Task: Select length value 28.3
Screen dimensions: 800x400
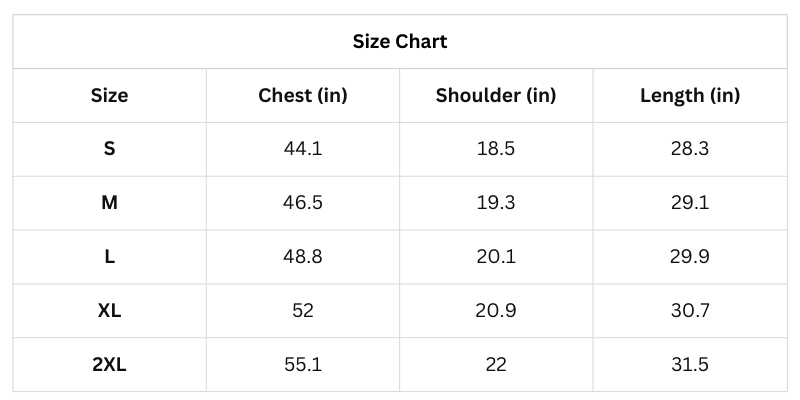Action: 690,149
